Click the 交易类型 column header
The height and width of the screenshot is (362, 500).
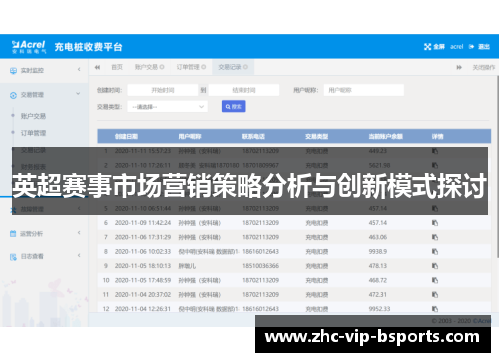pos(317,136)
